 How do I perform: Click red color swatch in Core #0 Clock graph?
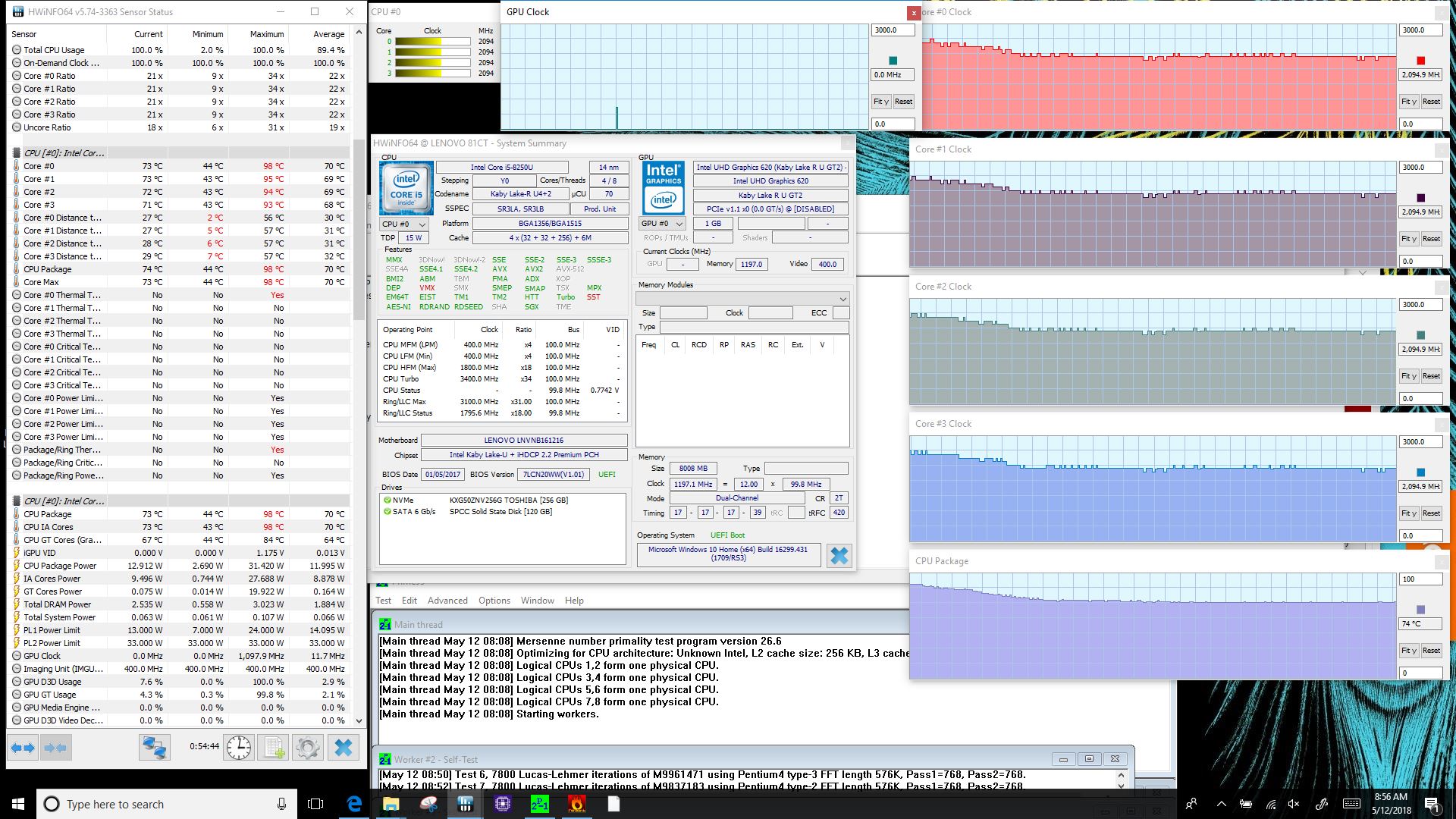(1421, 61)
